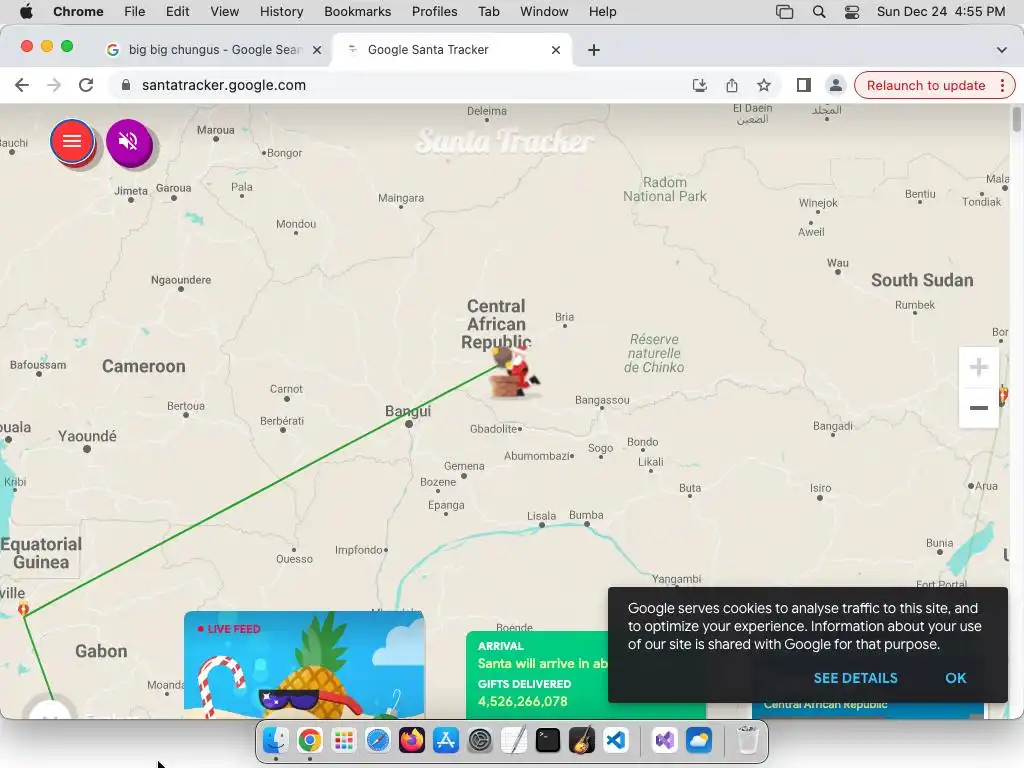Image resolution: width=1024 pixels, height=768 pixels.
Task: Share this page using share icon
Action: point(731,85)
